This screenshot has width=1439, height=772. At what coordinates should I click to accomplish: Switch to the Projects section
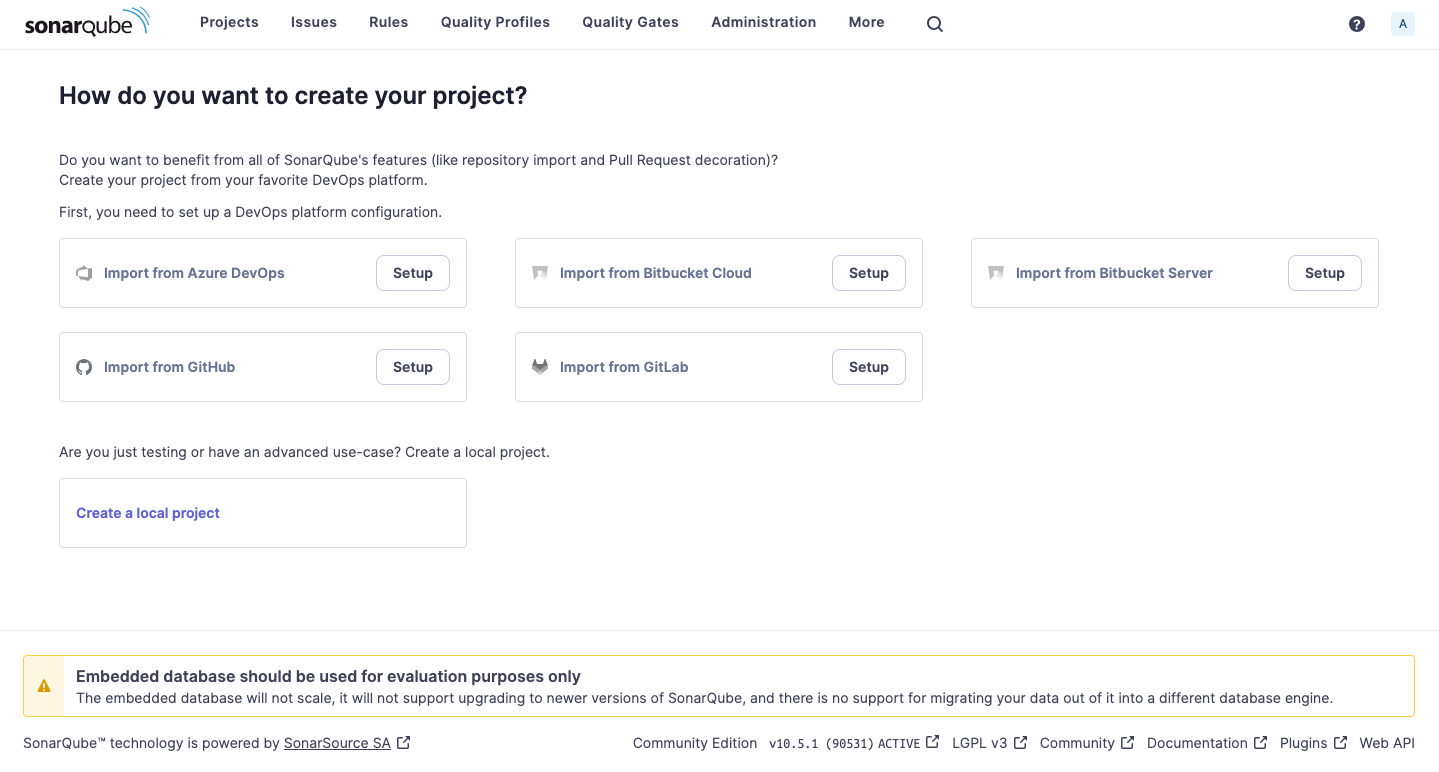229,22
